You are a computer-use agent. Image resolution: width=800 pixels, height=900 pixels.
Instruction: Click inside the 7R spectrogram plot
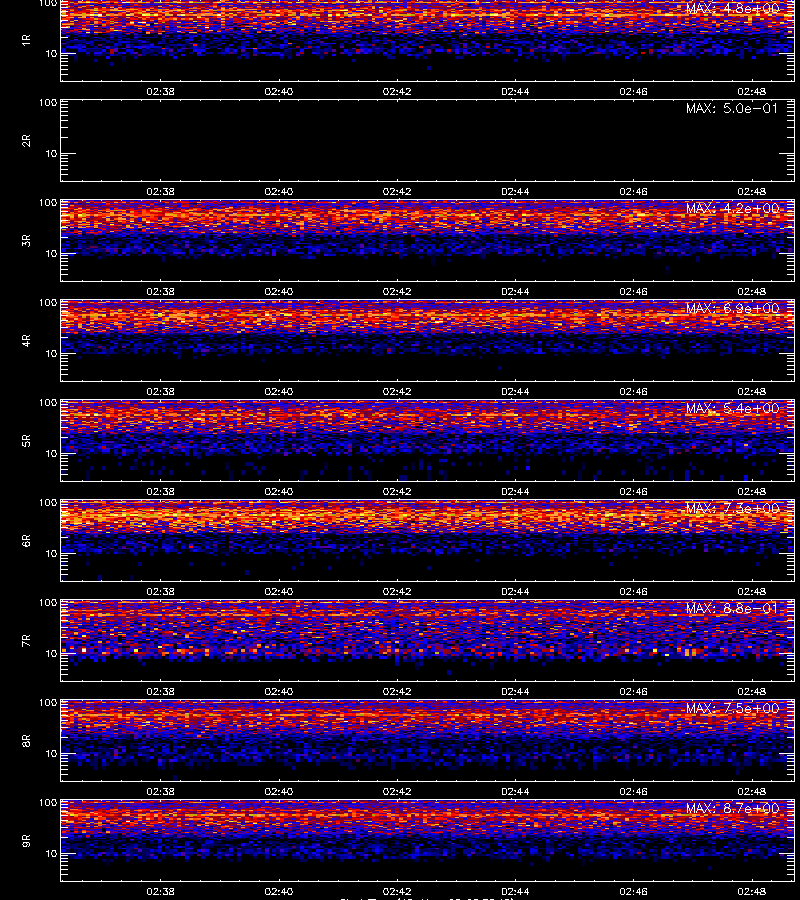[428, 641]
